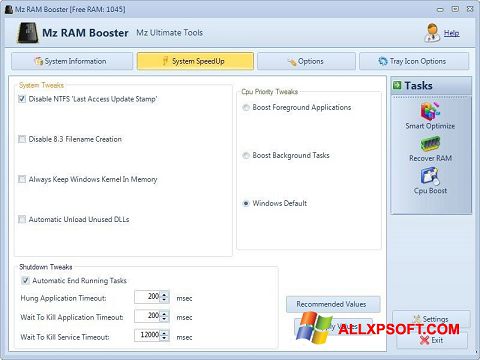Increase Wait To Kill Service Timeout value
480x360 pixels.
coord(164,333)
